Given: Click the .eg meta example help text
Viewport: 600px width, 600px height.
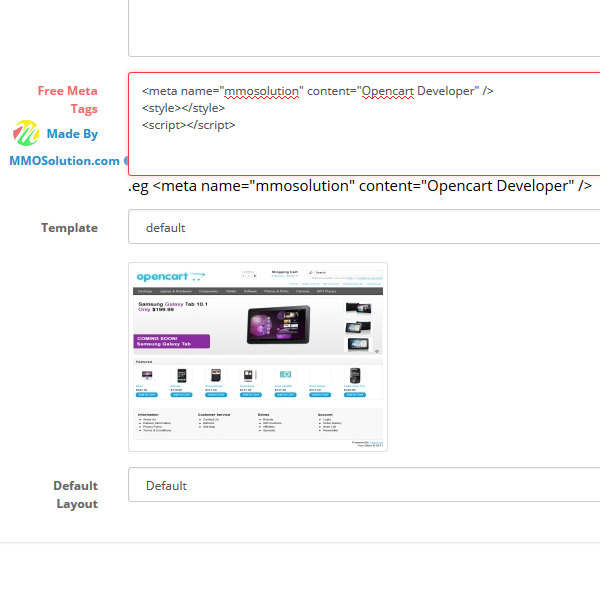Looking at the screenshot, I should 360,186.
